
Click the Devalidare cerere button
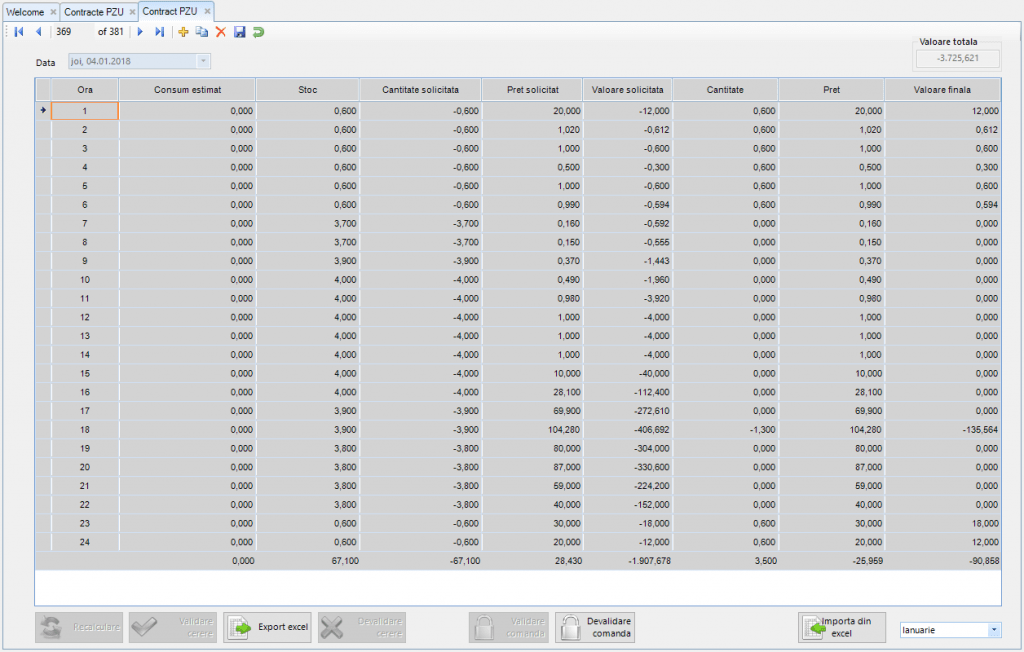pyautogui.click(x=362, y=627)
